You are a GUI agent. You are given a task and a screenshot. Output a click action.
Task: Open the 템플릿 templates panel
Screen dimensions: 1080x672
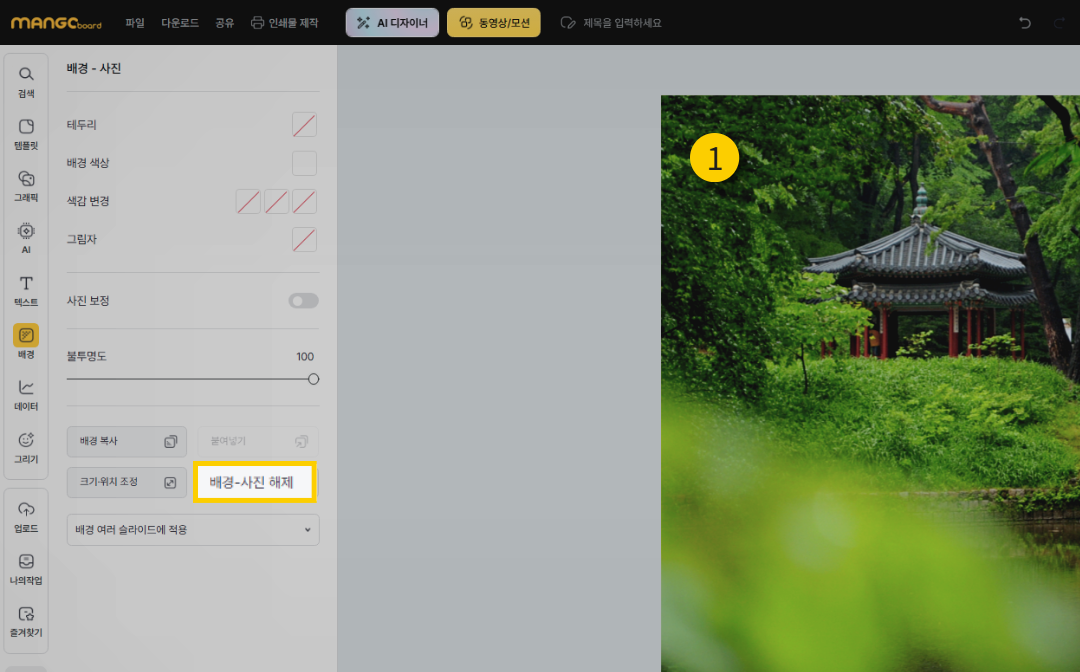(26, 132)
